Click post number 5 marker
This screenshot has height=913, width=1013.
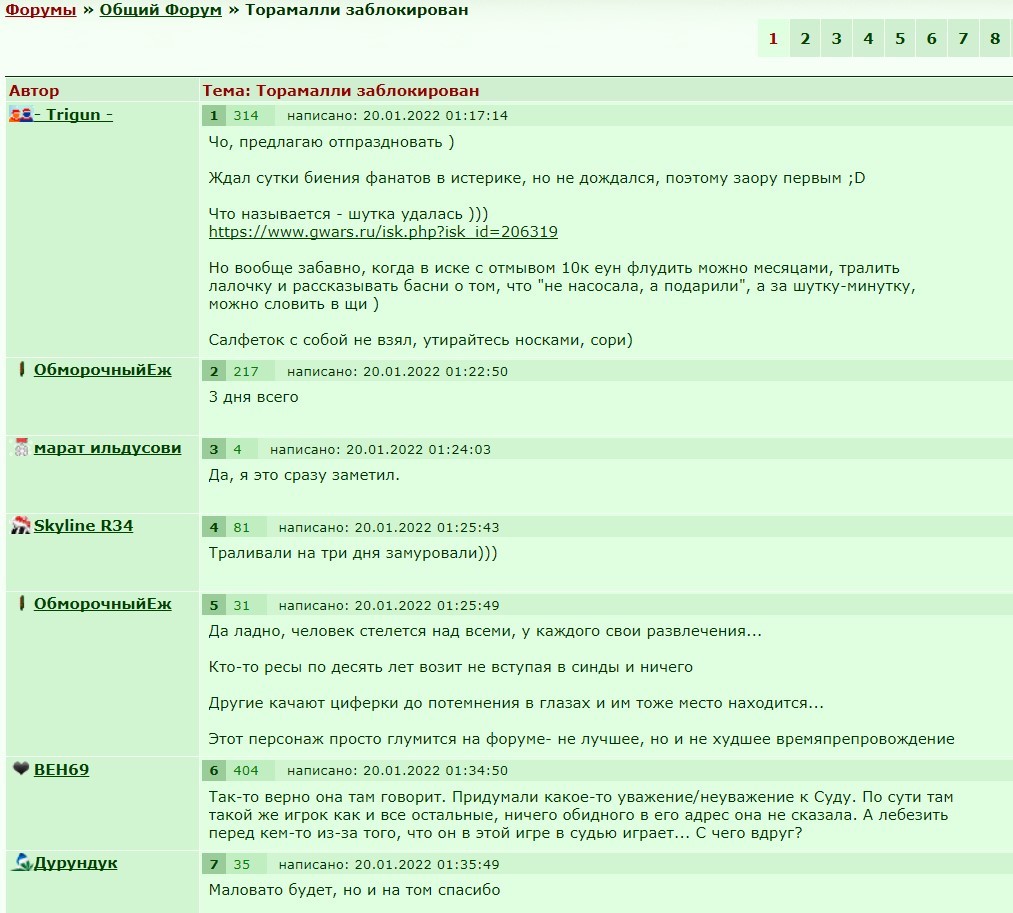(x=214, y=605)
